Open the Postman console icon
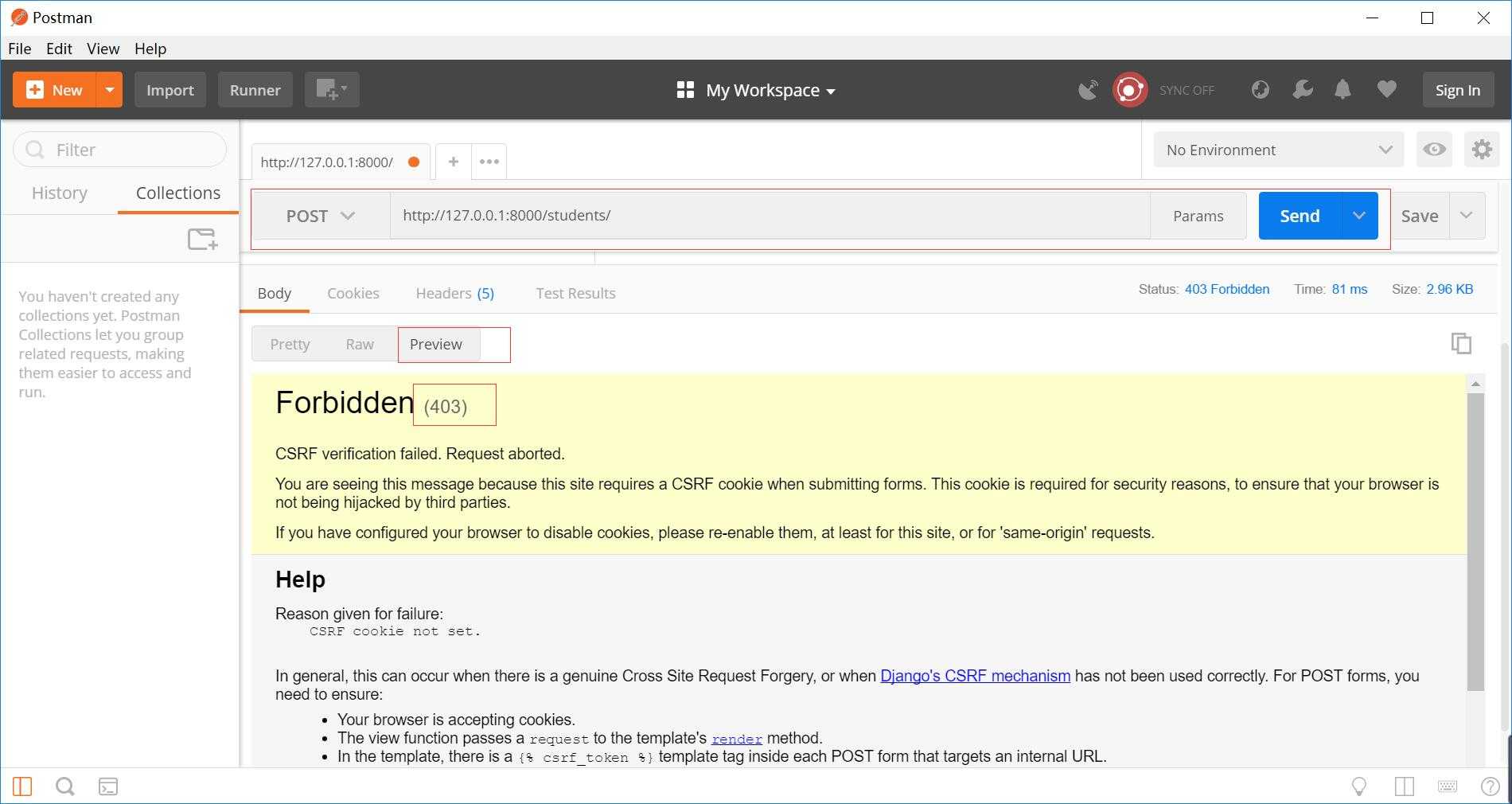1512x804 pixels. pyautogui.click(x=108, y=786)
